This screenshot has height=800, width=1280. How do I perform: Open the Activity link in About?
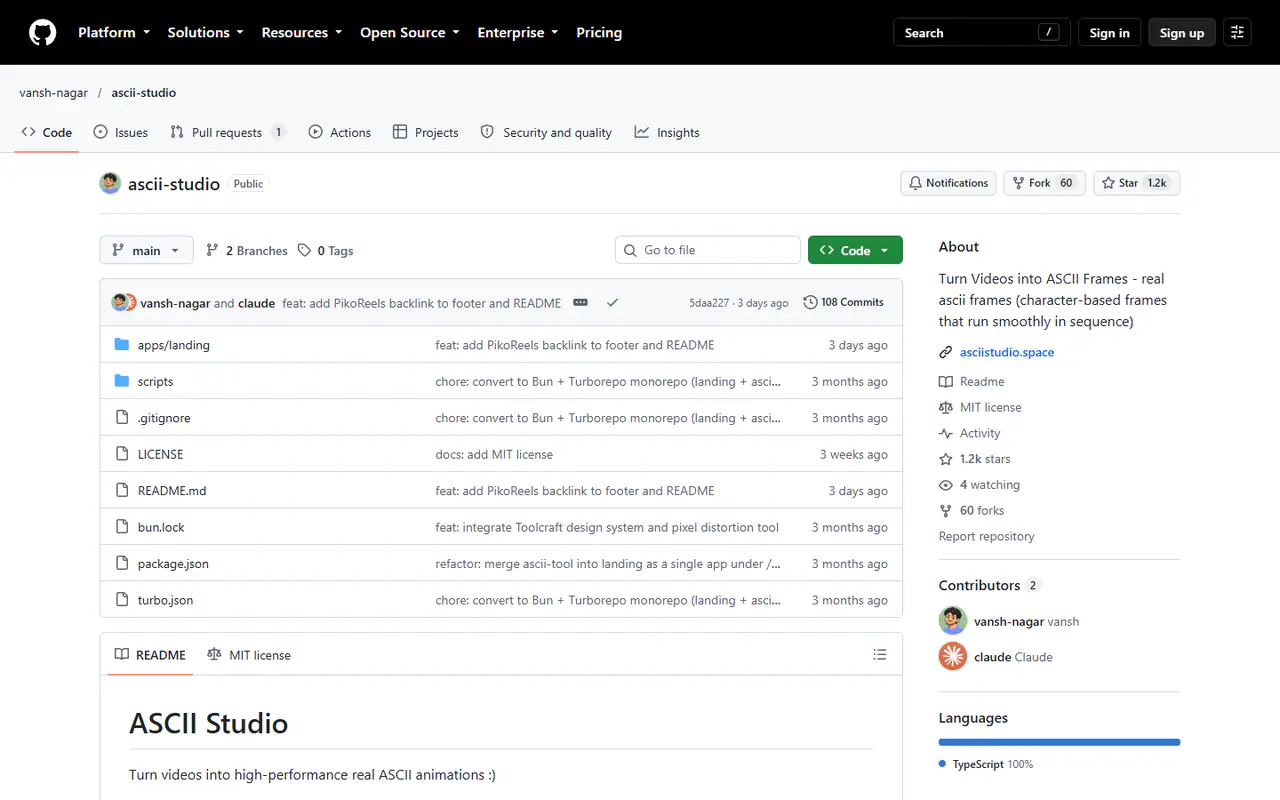click(970, 433)
